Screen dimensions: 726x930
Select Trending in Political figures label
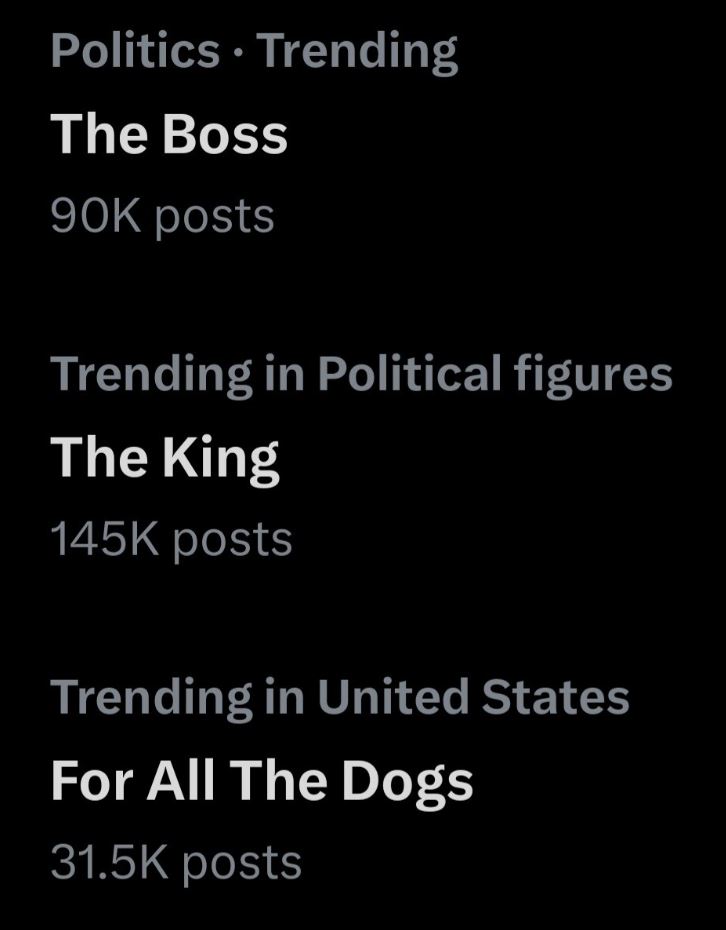tap(361, 377)
